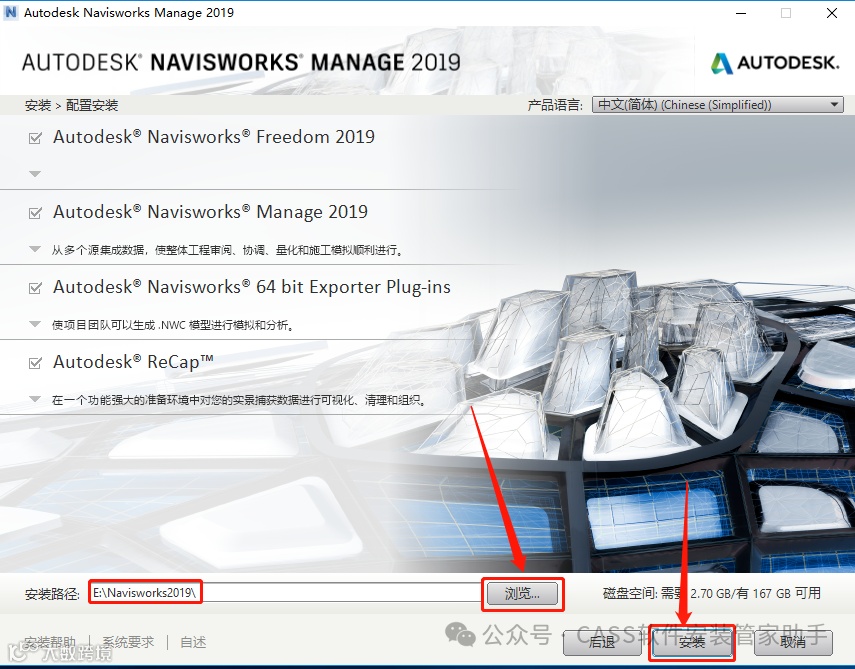The width and height of the screenshot is (855, 669).
Task: Expand the Exporter Plug-ins options arrow
Action: click(35, 324)
